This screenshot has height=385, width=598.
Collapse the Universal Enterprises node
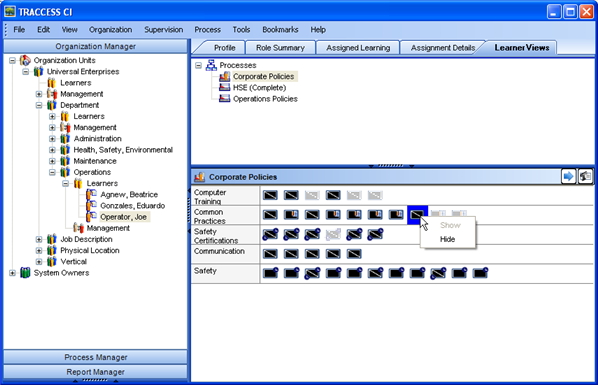pyautogui.click(x=26, y=71)
